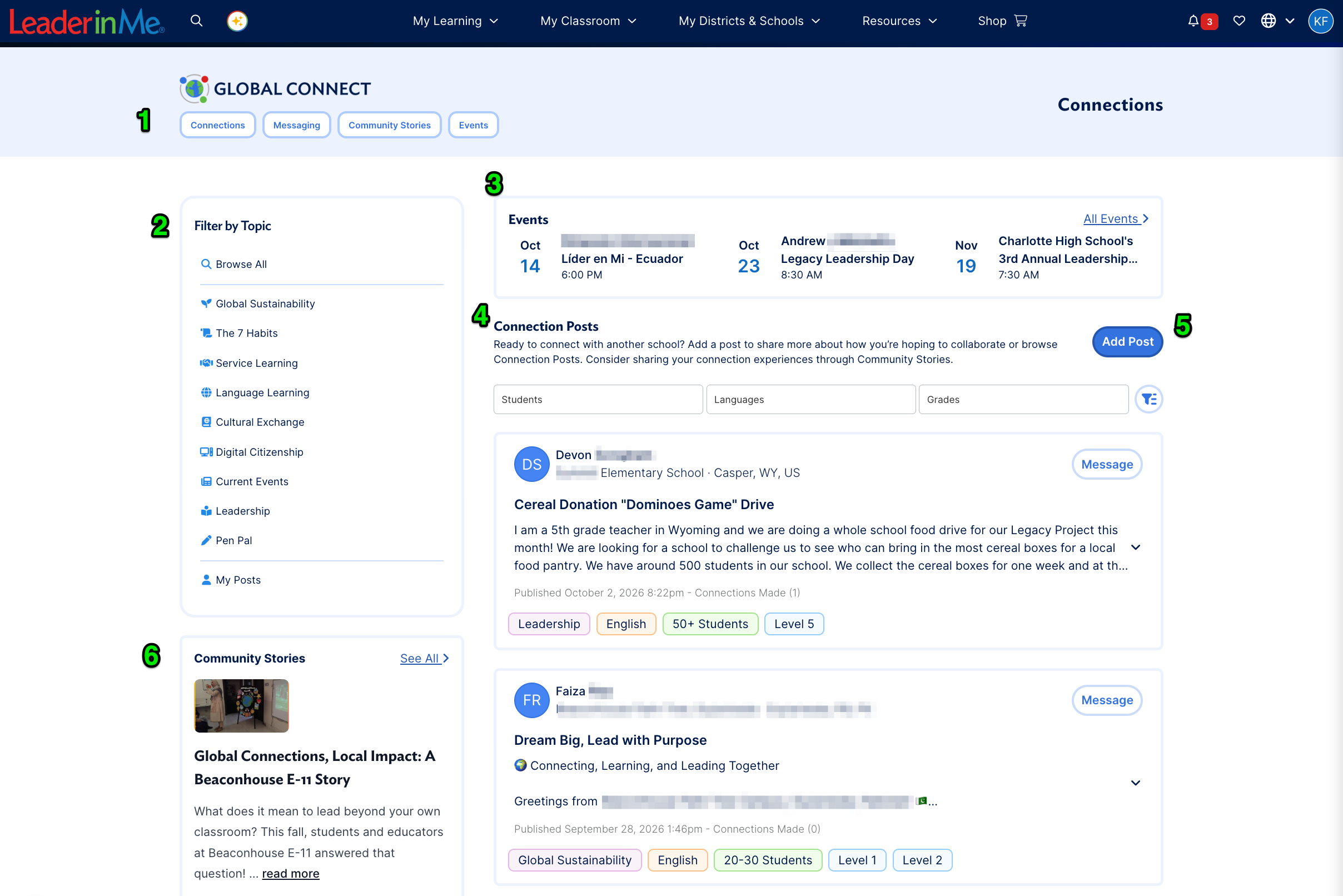Filter by Global Sustainability topic

point(258,303)
